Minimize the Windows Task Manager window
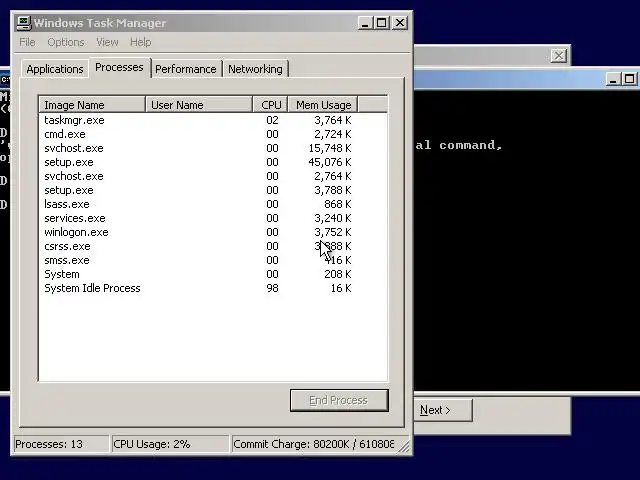The image size is (640, 480). 365,23
